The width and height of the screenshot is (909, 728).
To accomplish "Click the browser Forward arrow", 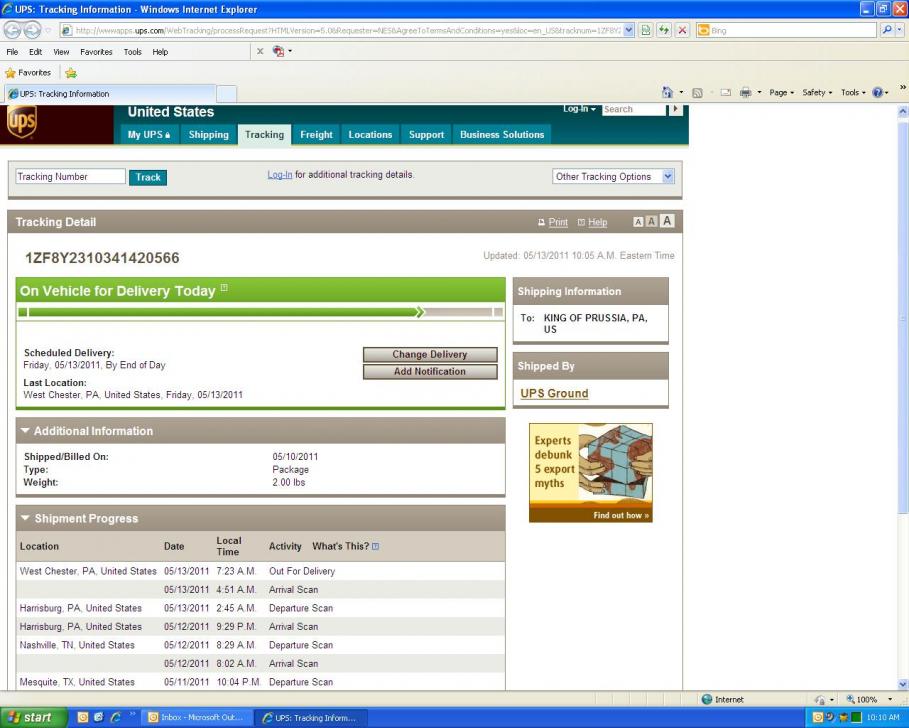I will (x=32, y=30).
